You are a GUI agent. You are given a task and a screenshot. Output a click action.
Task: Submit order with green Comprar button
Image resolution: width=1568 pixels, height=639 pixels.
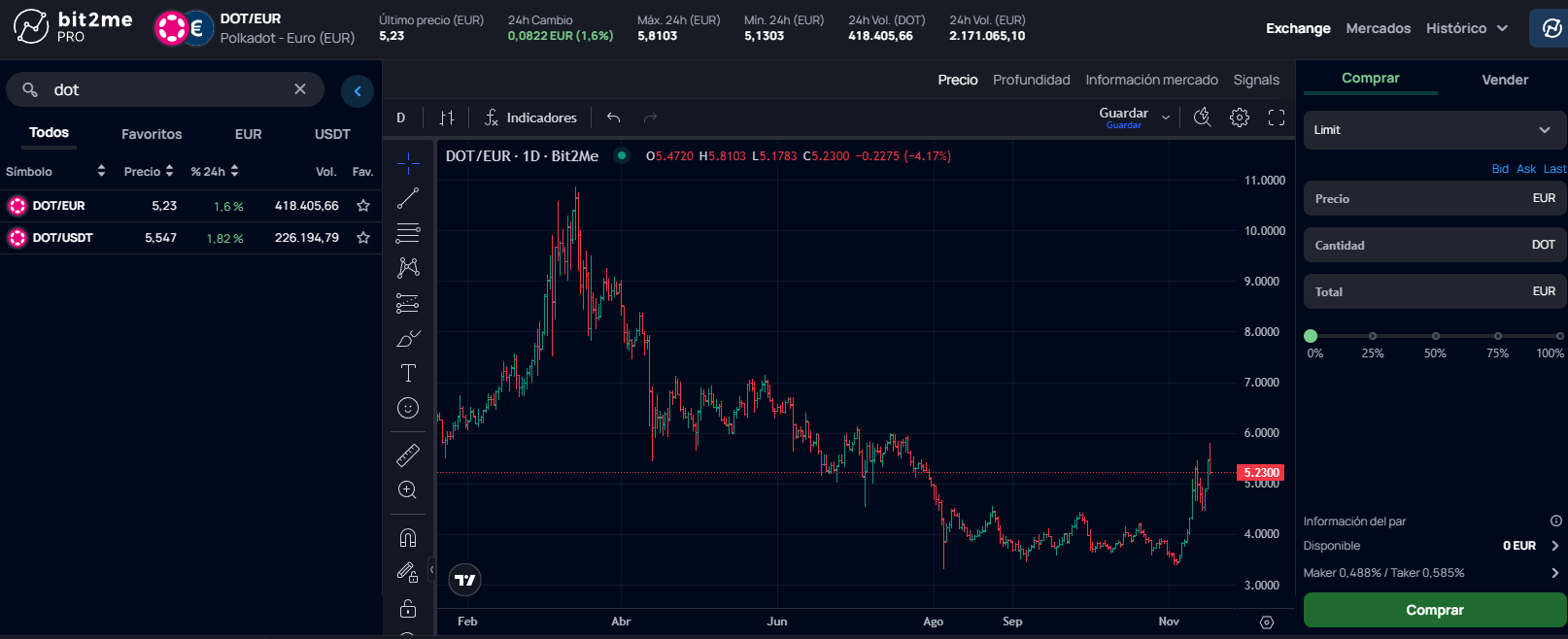pyautogui.click(x=1435, y=610)
